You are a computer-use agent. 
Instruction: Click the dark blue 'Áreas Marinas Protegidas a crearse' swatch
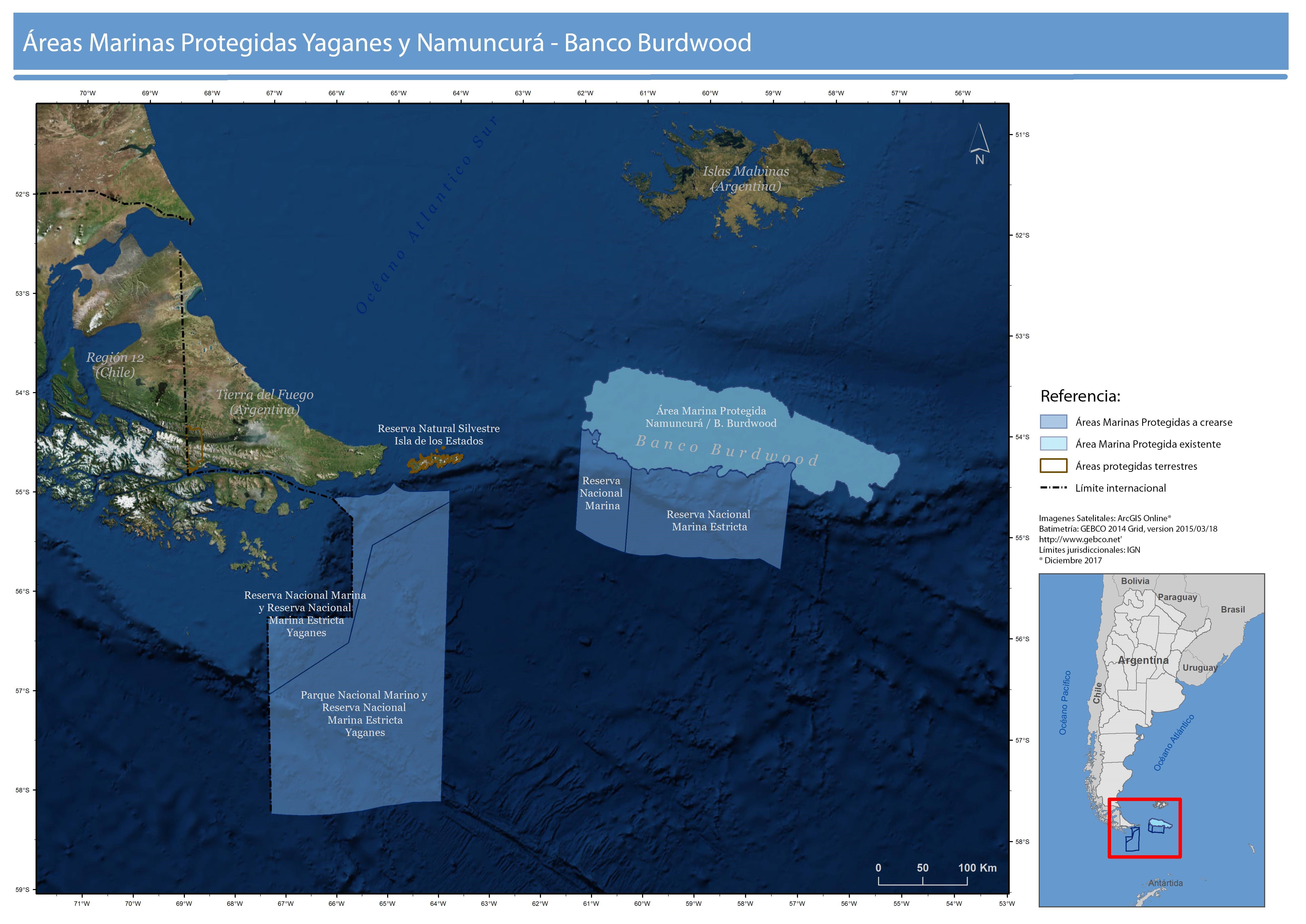[x=1053, y=422]
